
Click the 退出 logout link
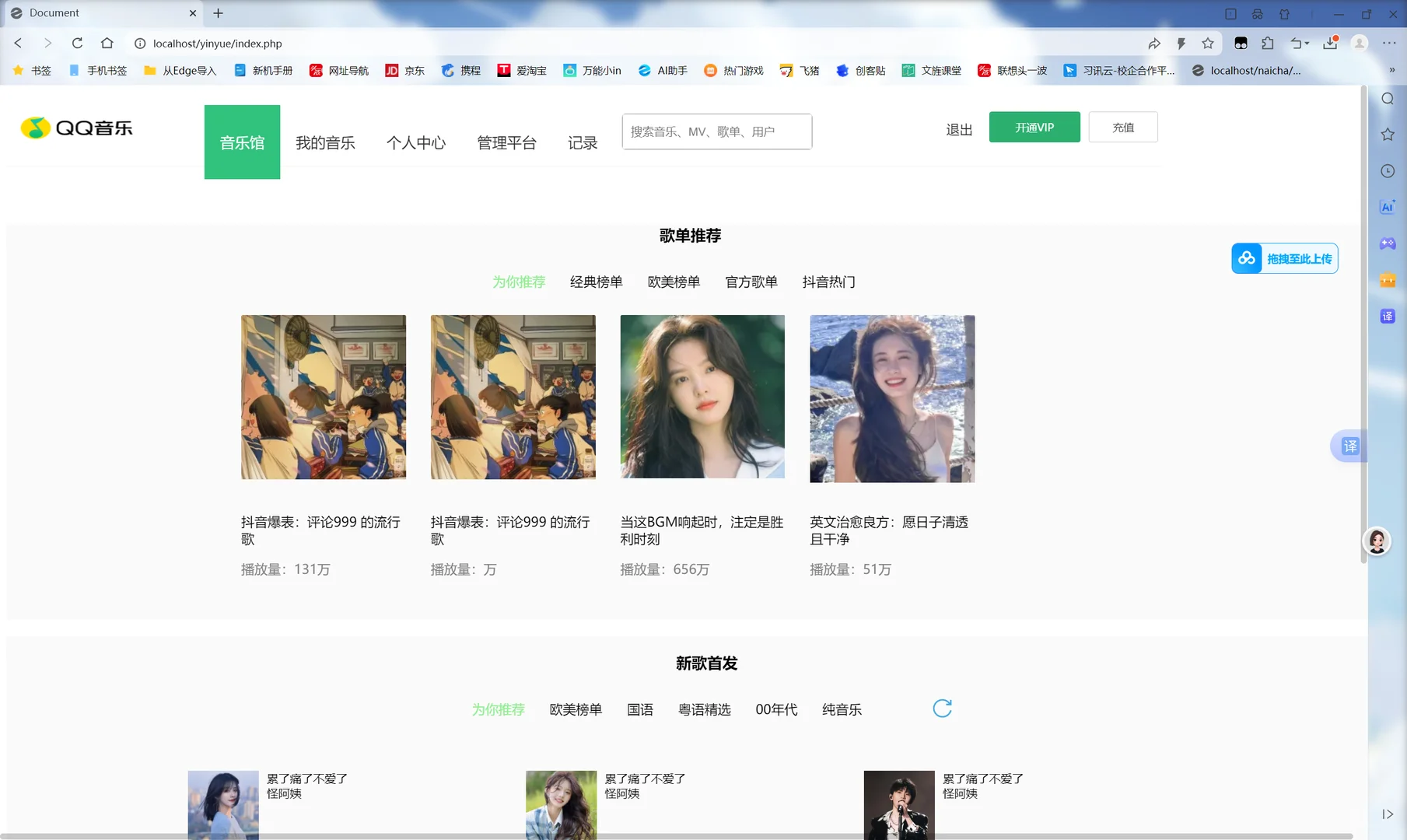958,129
